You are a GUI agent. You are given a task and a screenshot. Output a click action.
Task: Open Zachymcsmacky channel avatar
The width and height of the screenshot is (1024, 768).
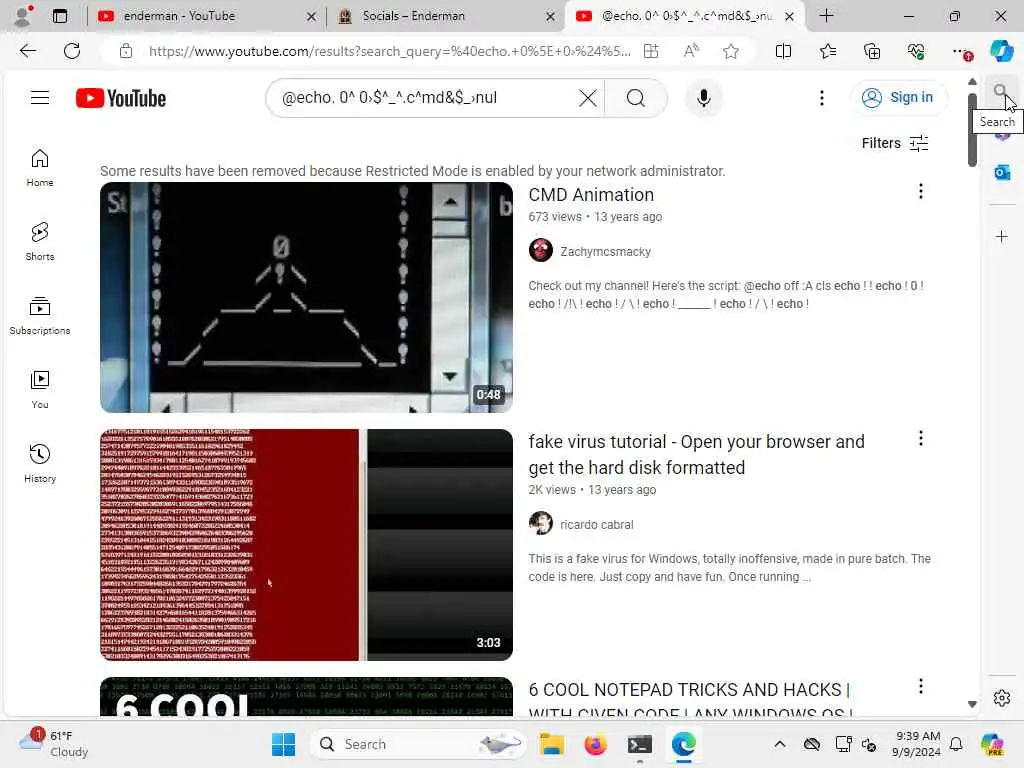[x=541, y=250]
